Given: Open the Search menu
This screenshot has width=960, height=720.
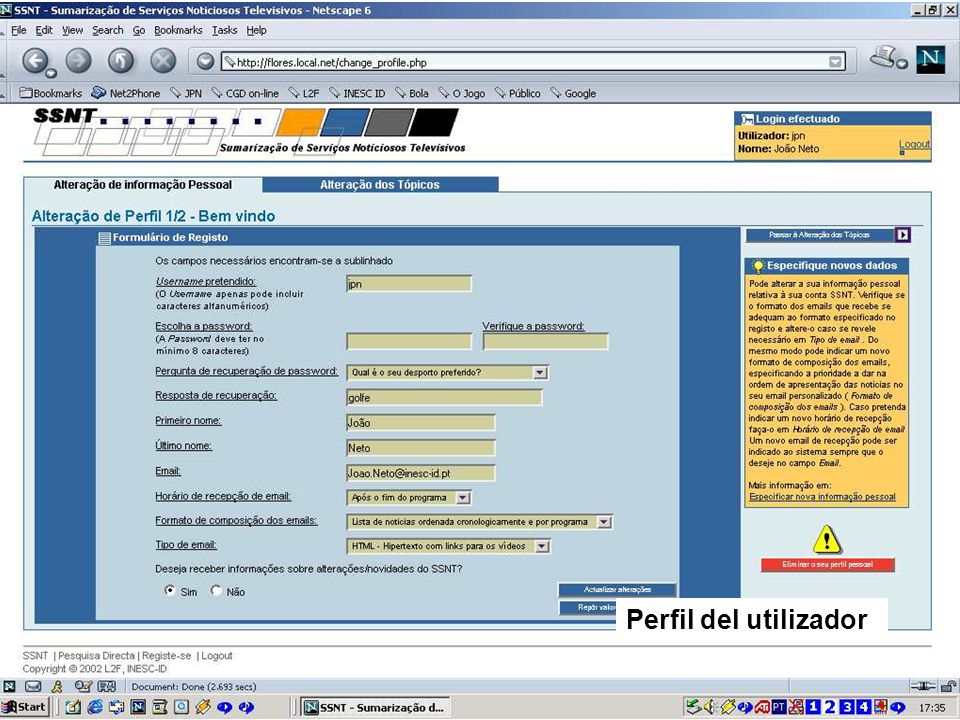Looking at the screenshot, I should pyautogui.click(x=108, y=30).
